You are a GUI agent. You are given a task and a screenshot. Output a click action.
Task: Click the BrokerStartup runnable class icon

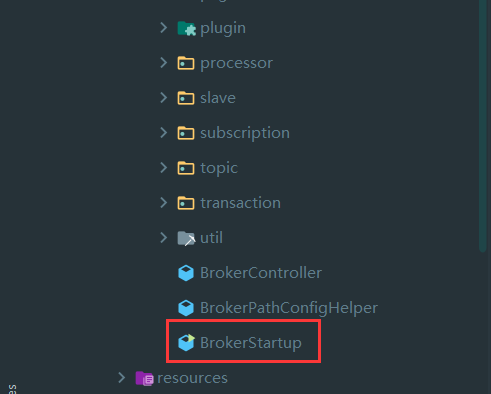pyautogui.click(x=186, y=343)
